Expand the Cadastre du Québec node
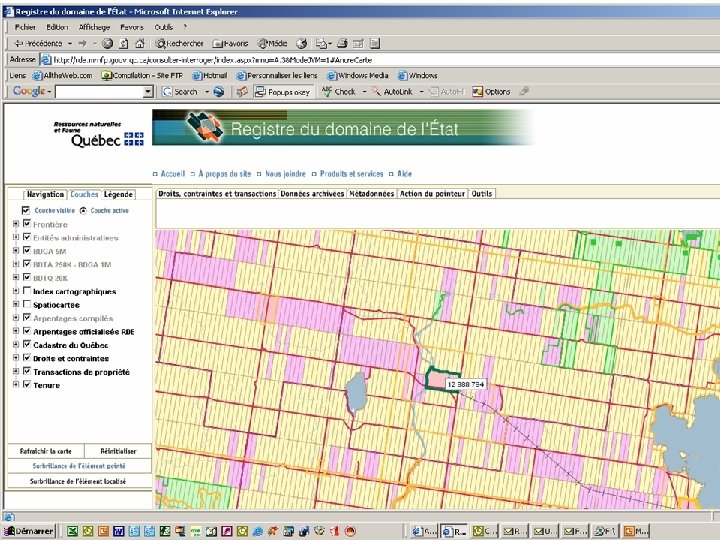 pos(16,344)
